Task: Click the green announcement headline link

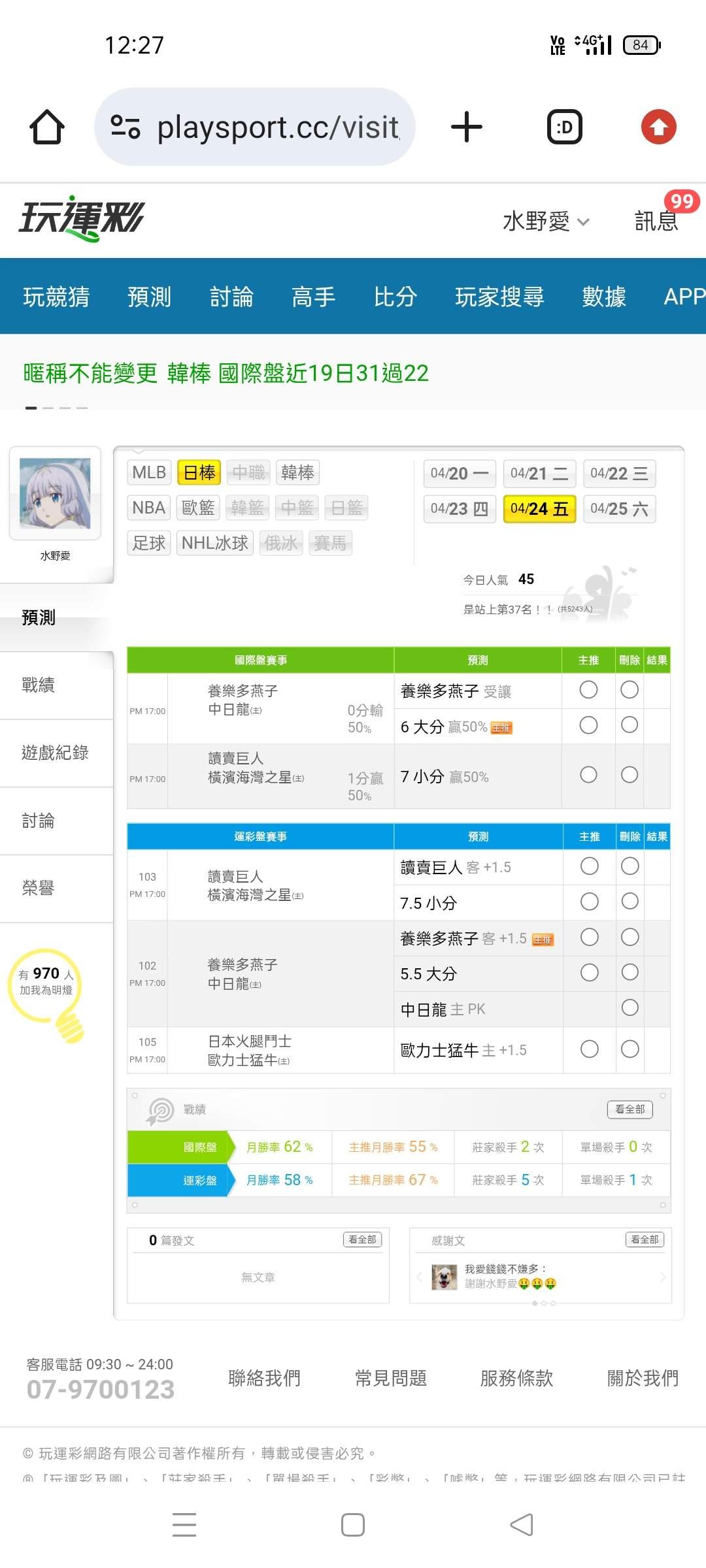Action: (226, 373)
